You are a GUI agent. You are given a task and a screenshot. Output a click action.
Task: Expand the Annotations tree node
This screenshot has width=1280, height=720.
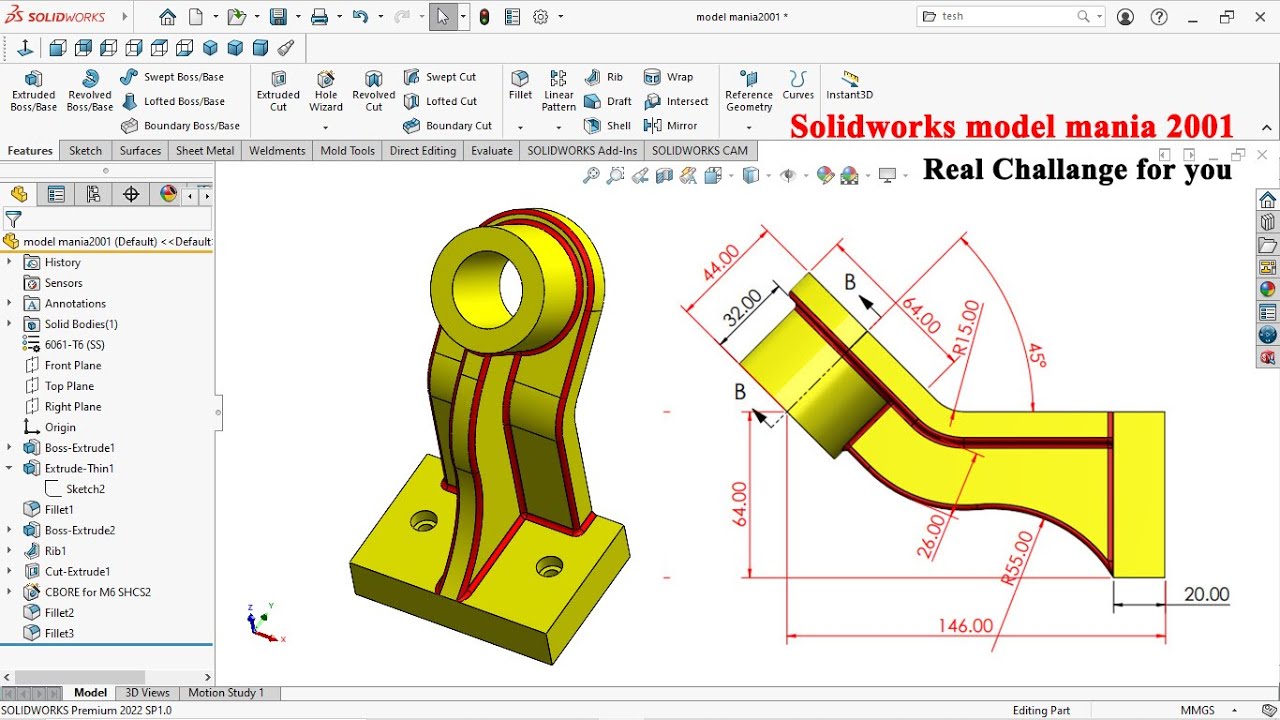click(x=9, y=303)
